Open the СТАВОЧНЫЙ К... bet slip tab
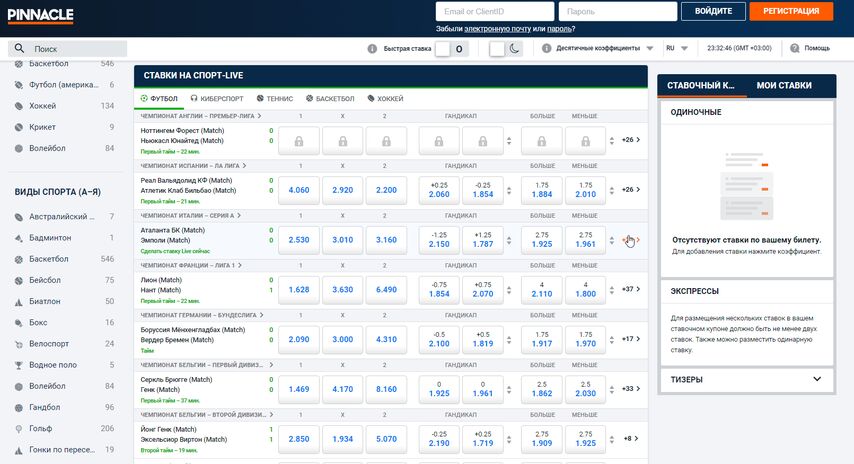854x464 pixels. 701,86
